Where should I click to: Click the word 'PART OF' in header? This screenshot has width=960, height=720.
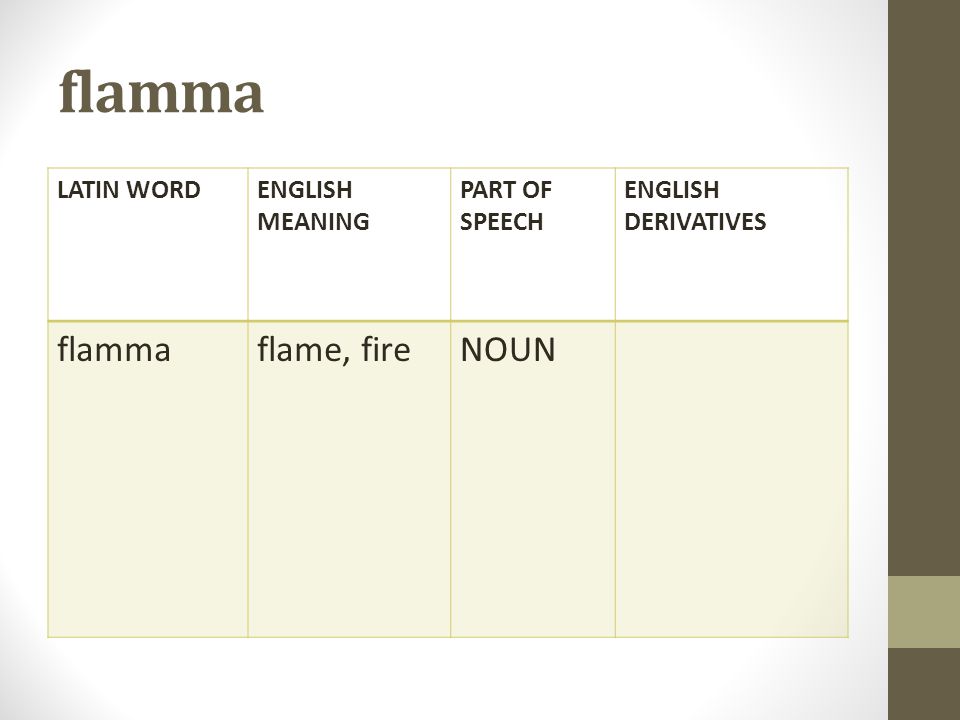click(506, 190)
